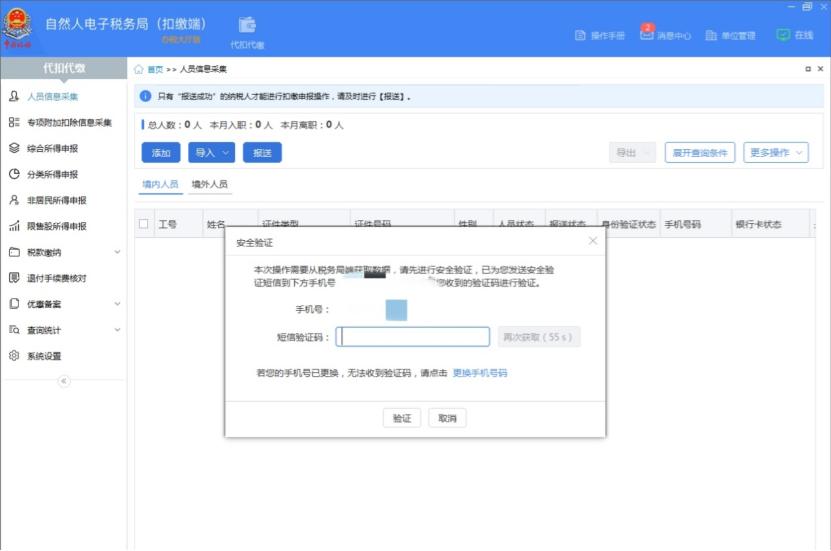Click the 更换手机号码 link
831x551 pixels.
pos(480,373)
